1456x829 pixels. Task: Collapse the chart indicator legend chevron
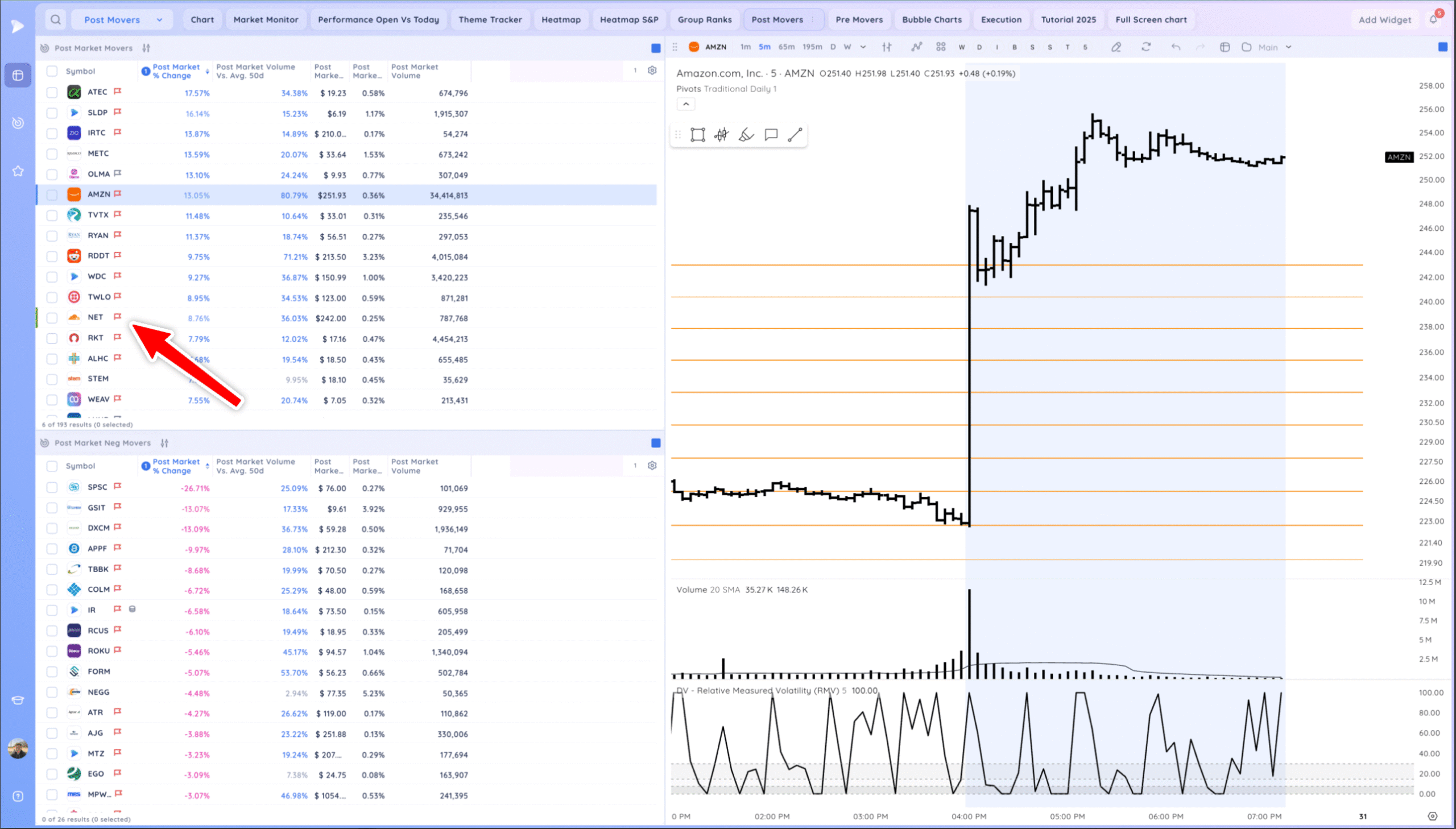[x=685, y=104]
